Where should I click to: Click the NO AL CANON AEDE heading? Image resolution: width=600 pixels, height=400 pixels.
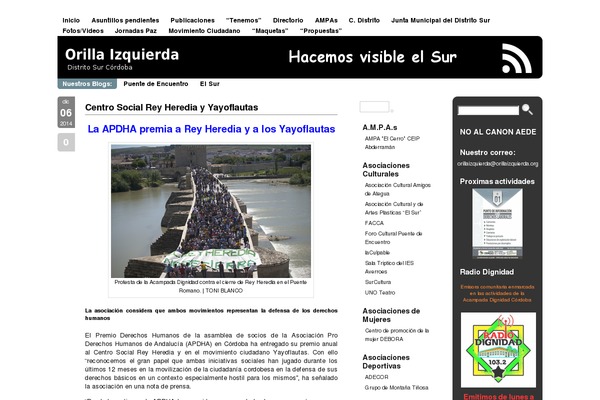point(498,132)
